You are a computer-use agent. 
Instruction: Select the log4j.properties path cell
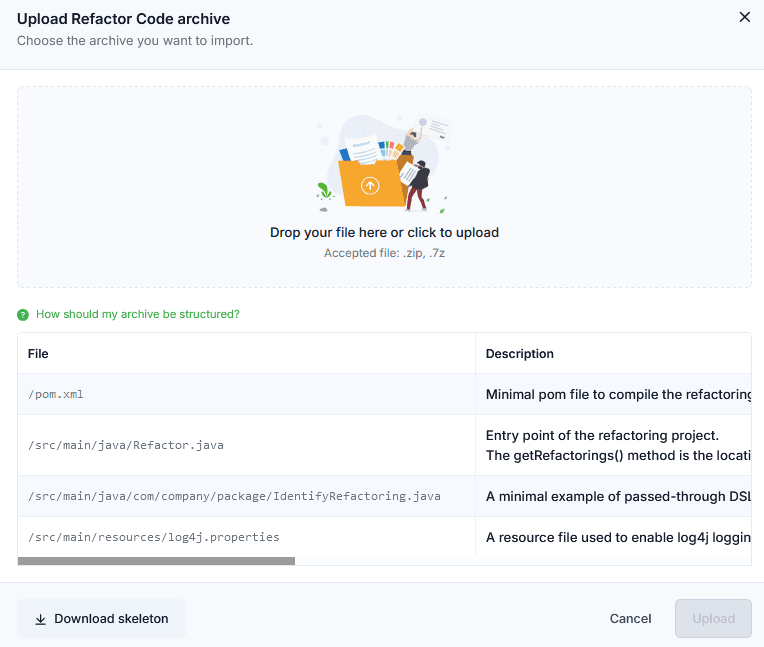click(247, 537)
